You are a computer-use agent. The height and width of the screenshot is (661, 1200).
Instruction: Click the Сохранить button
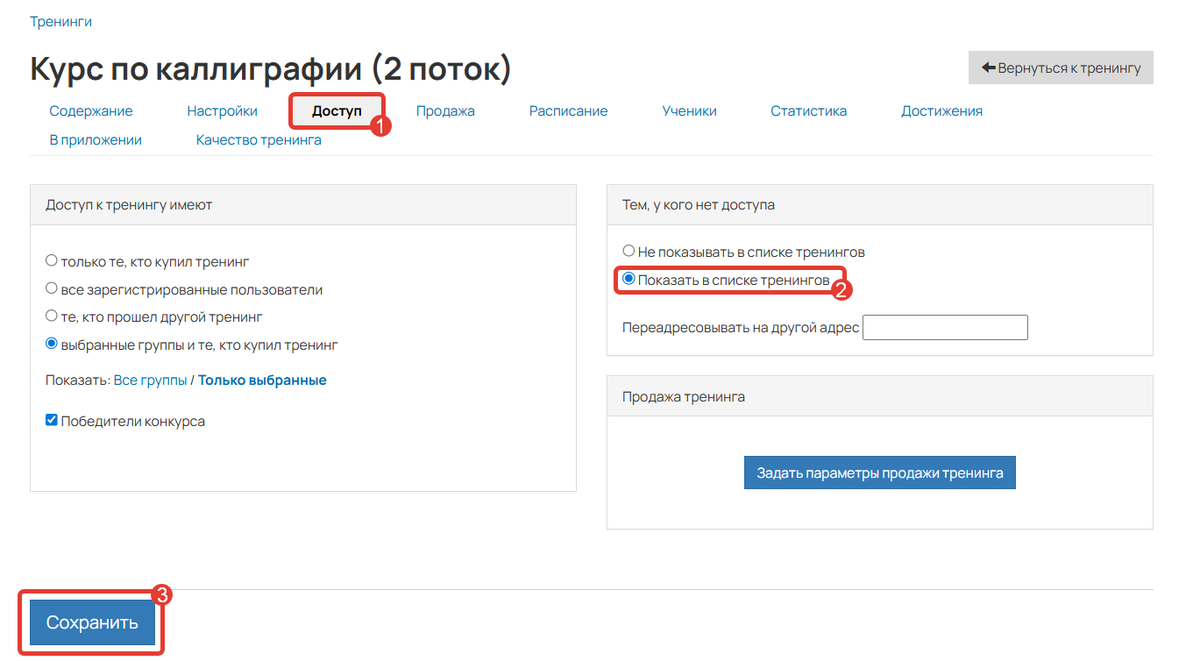(x=91, y=621)
